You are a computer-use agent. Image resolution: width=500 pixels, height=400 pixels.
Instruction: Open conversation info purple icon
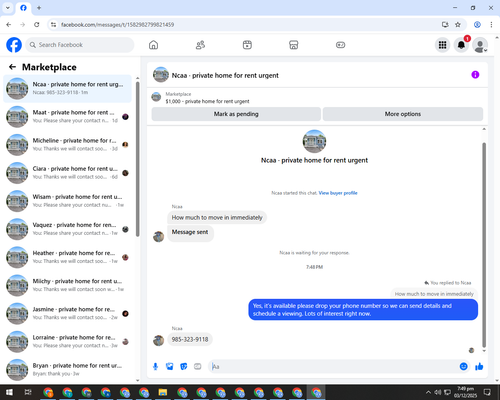(475, 75)
